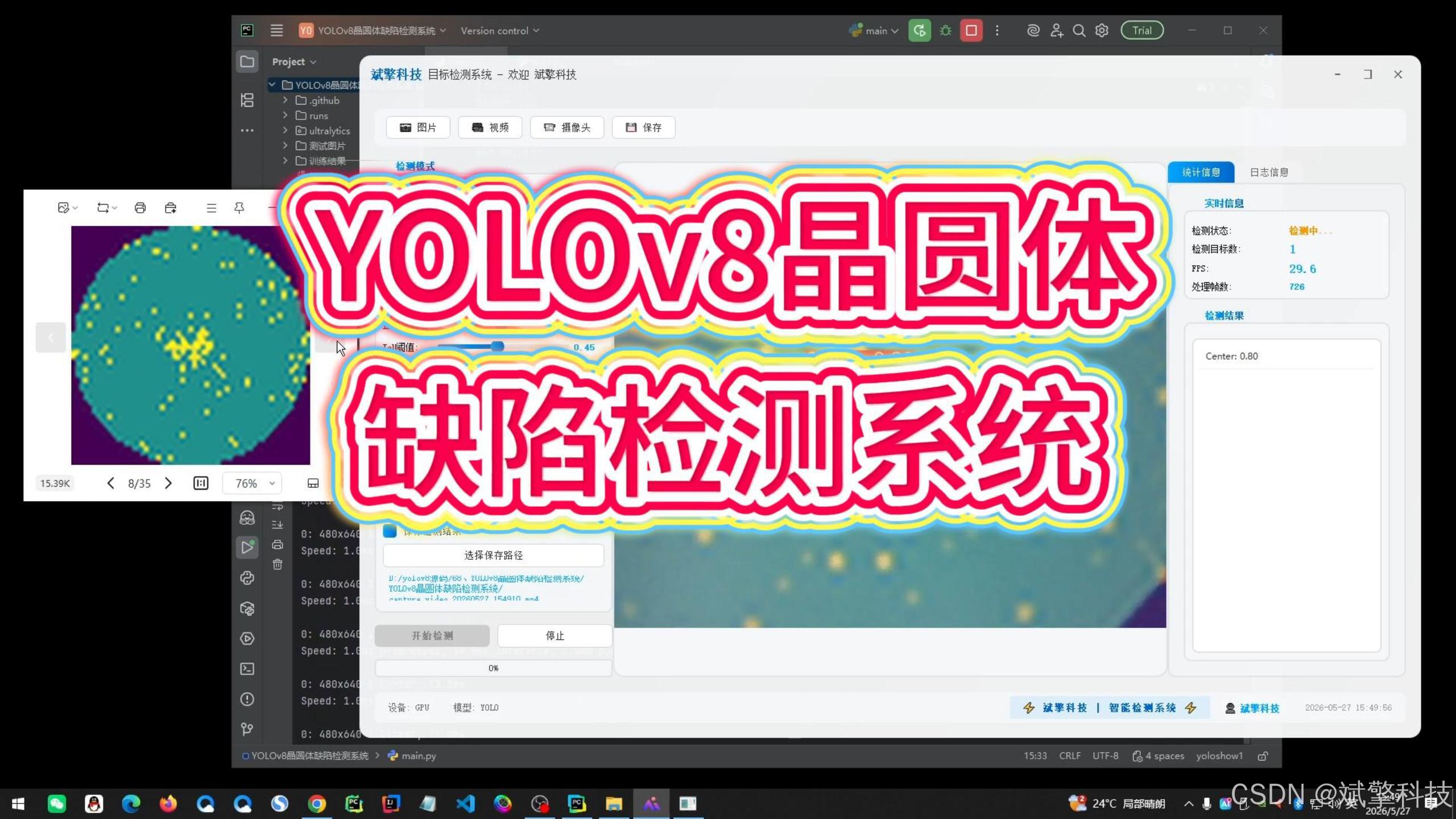Image resolution: width=1456 pixels, height=819 pixels.
Task: Open the AI assistant spiral icon
Action: tap(1033, 30)
